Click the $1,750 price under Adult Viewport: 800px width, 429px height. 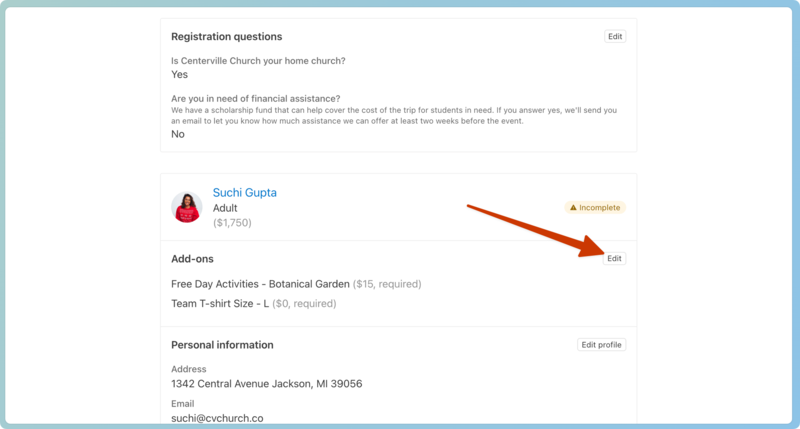(232, 223)
